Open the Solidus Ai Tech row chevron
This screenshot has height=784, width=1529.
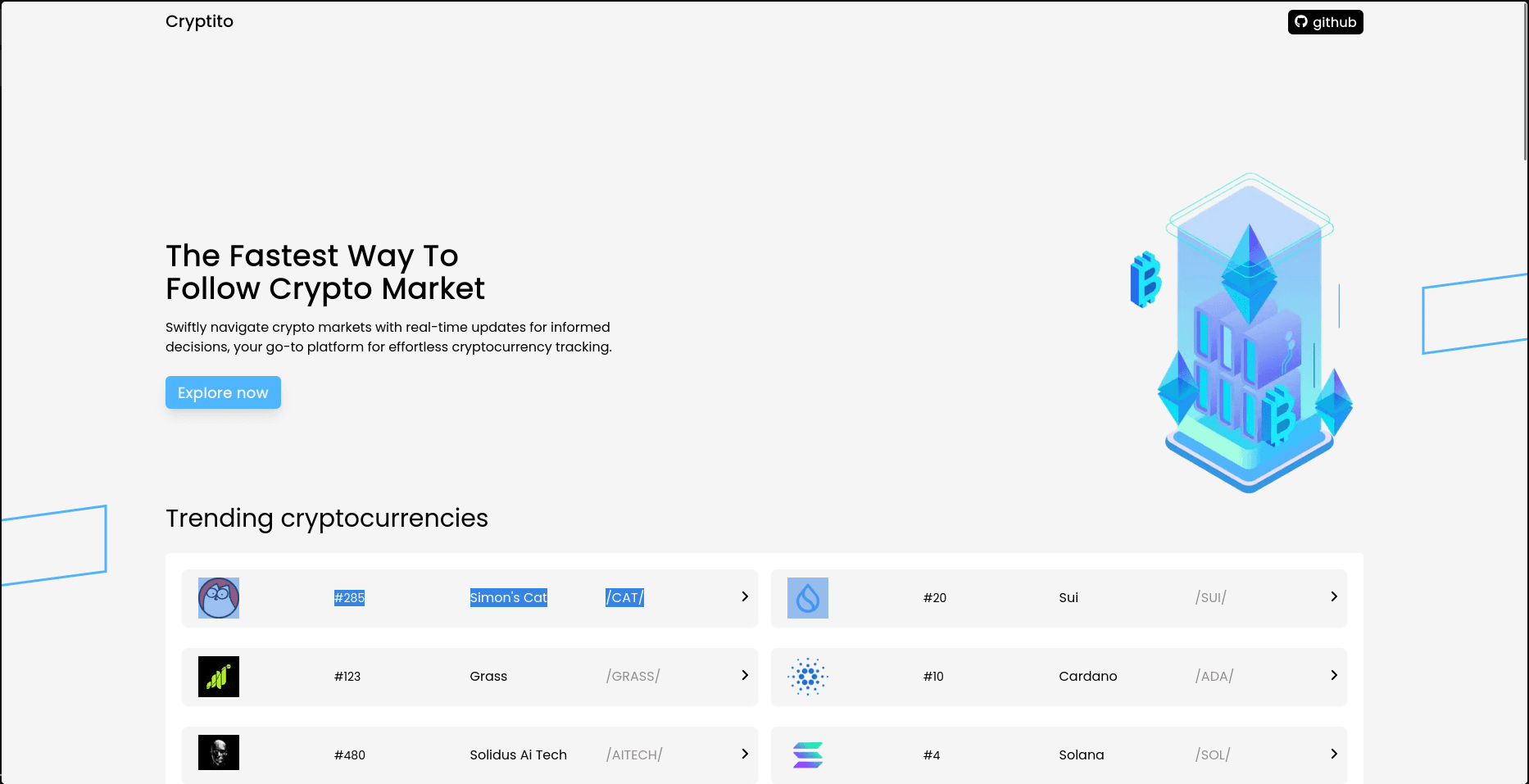click(x=744, y=755)
